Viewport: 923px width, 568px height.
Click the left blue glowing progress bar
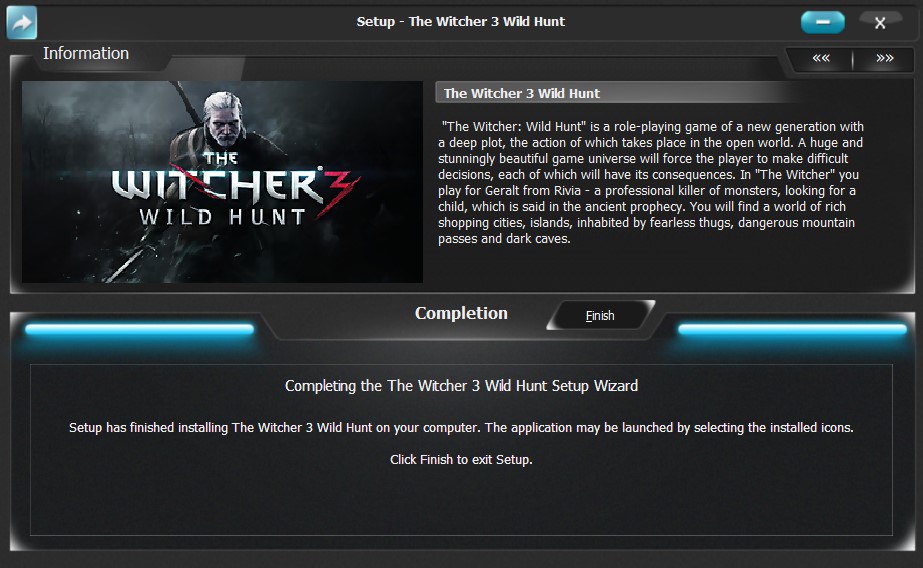[140, 330]
